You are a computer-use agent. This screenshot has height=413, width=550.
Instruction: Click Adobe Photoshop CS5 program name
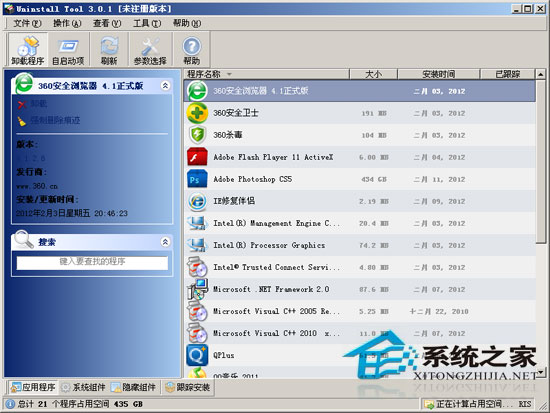coord(253,179)
